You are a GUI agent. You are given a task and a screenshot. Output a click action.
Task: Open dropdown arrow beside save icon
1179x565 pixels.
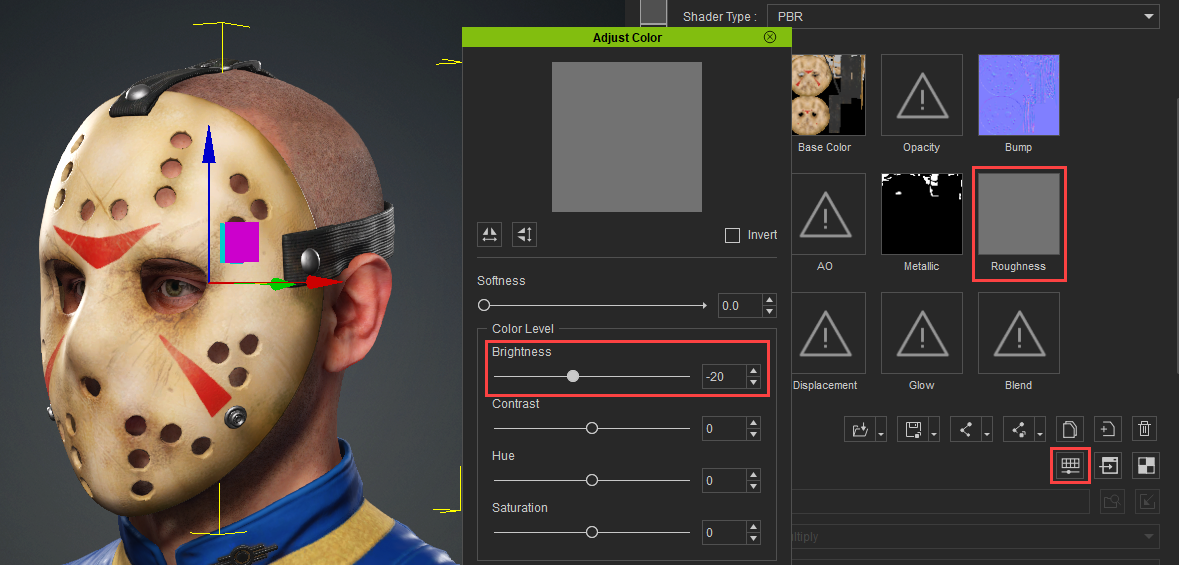[x=933, y=431]
